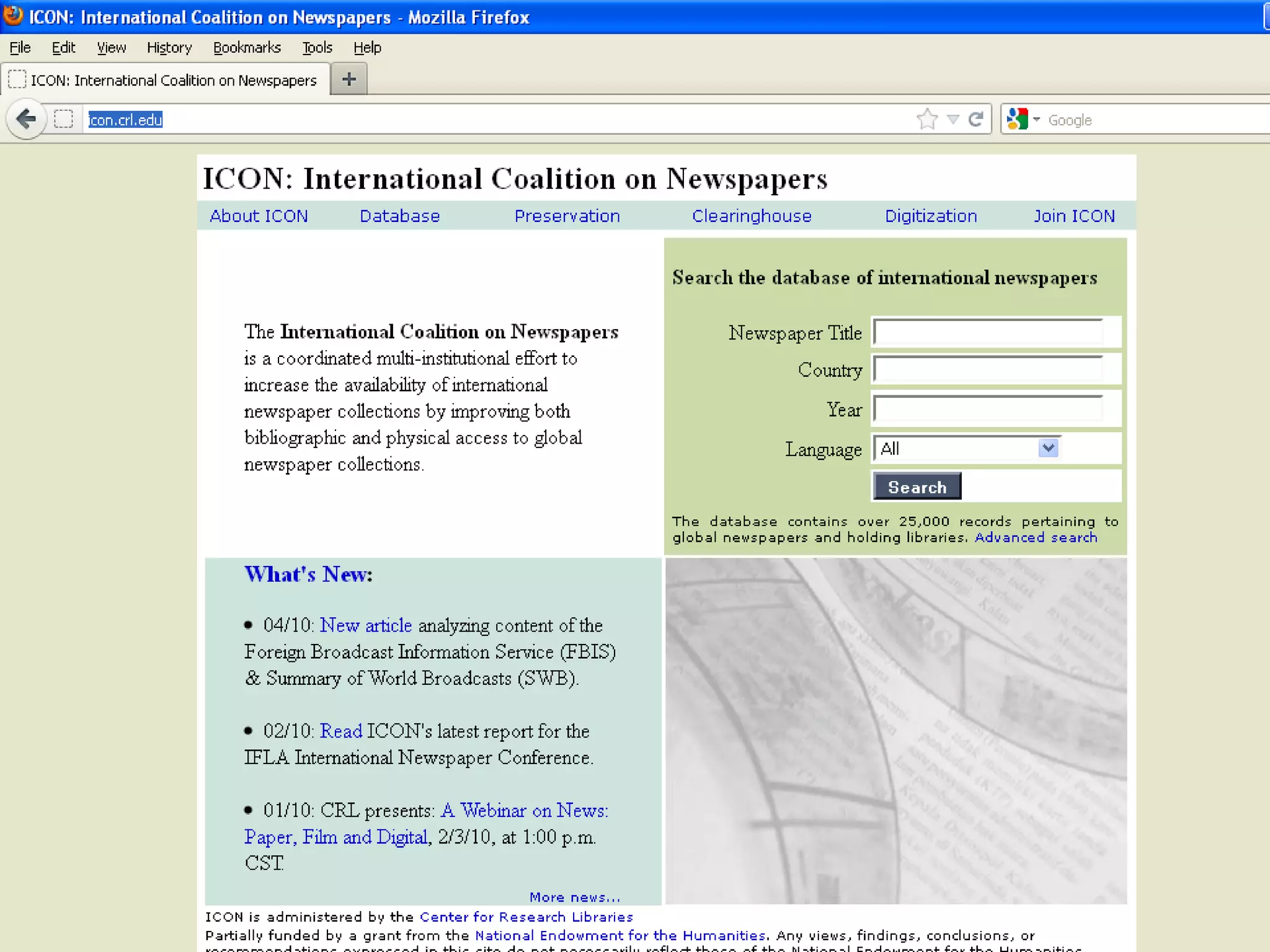Click the reload page icon
This screenshot has width=1270, height=952.
(976, 119)
